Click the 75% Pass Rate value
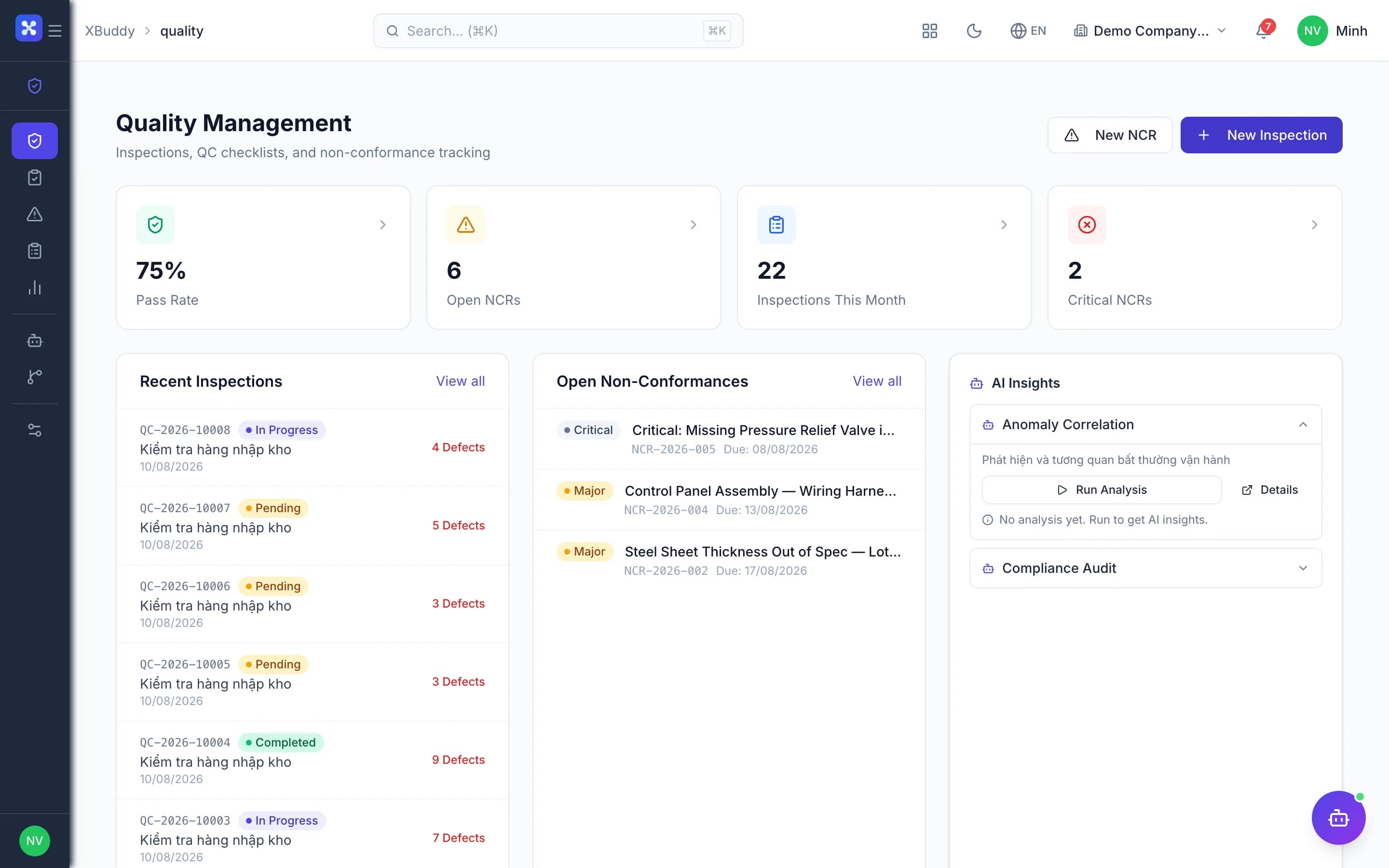 point(161,271)
